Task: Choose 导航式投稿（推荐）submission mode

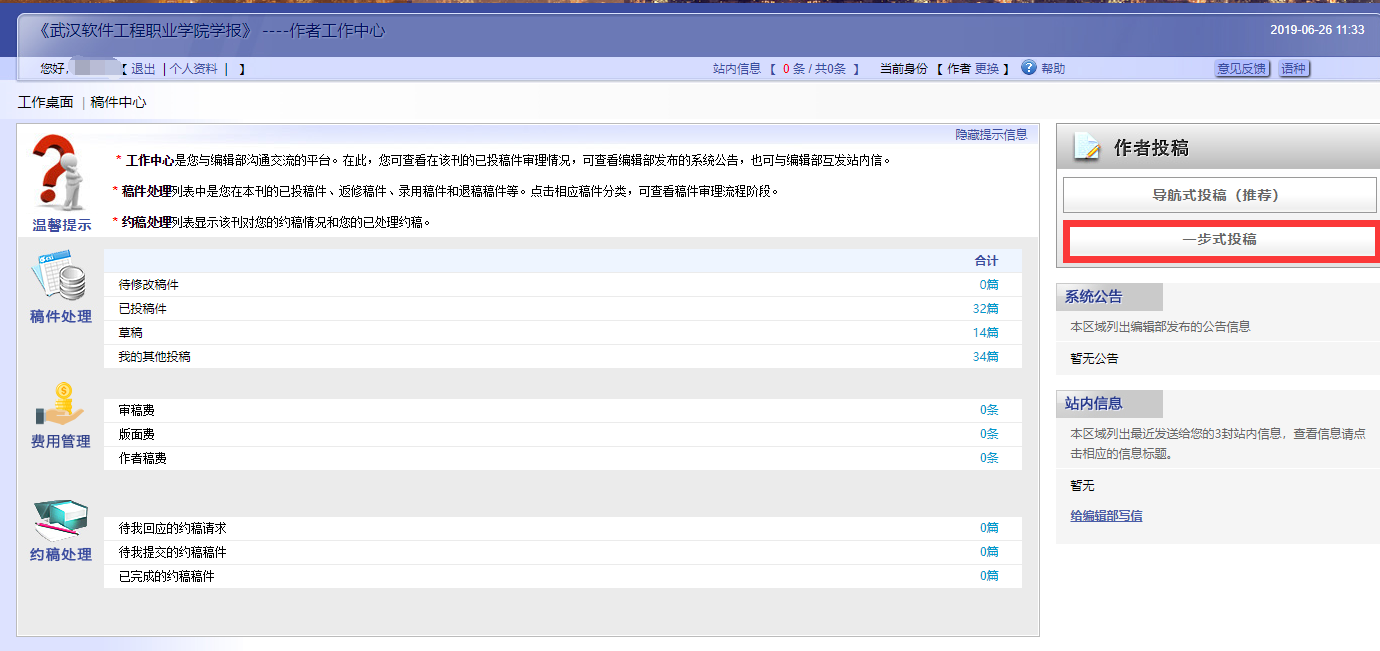Action: [1218, 195]
